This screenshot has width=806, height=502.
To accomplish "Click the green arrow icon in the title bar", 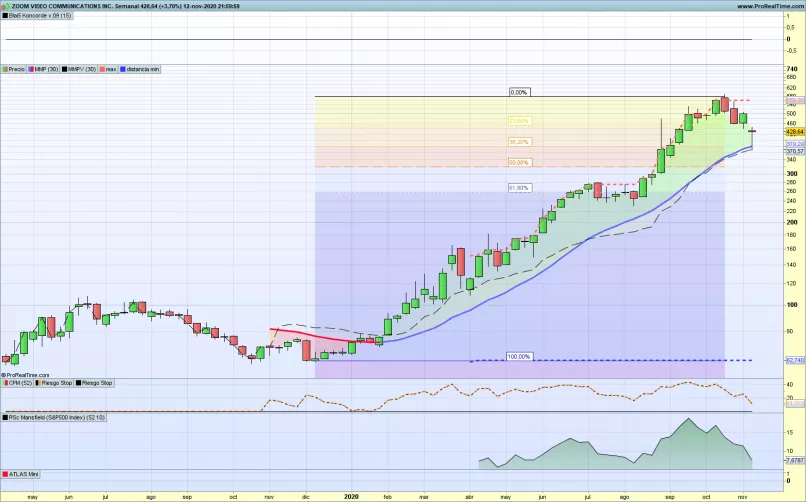I will coord(6,6).
